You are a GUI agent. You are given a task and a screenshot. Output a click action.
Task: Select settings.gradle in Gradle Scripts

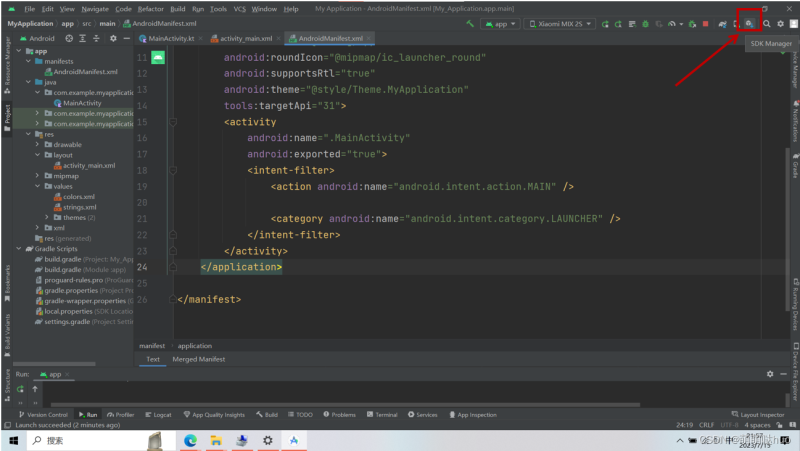click(84, 321)
